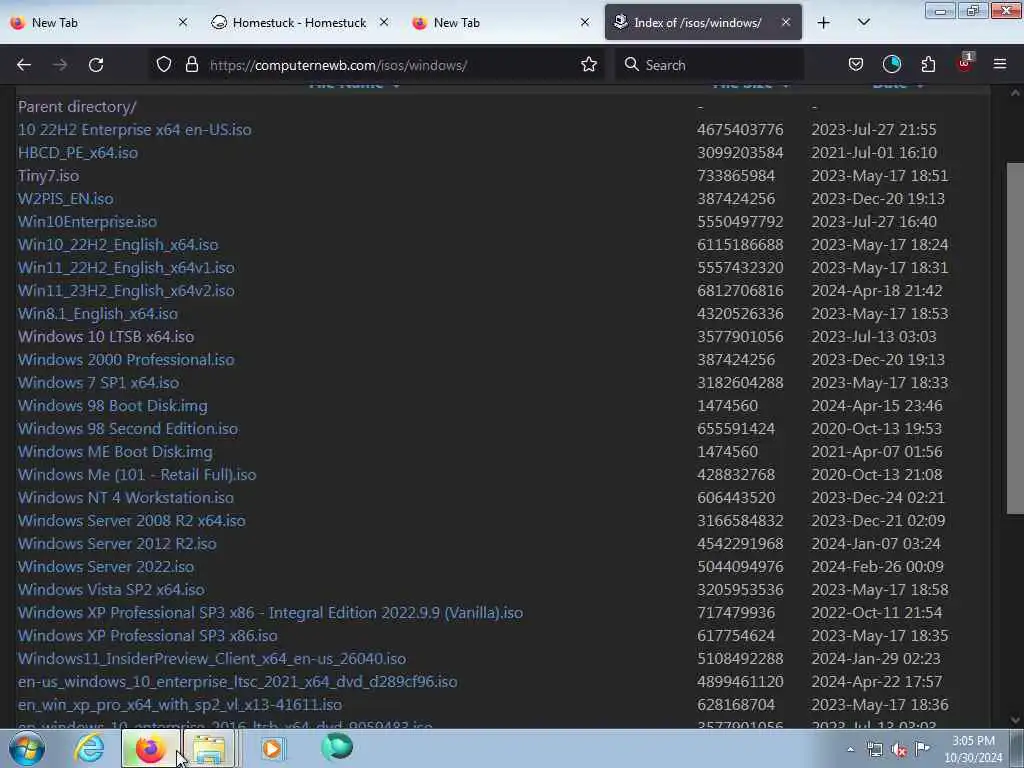Click Windows 10 LTSB x64.iso link
The height and width of the screenshot is (768, 1024).
(x=106, y=336)
